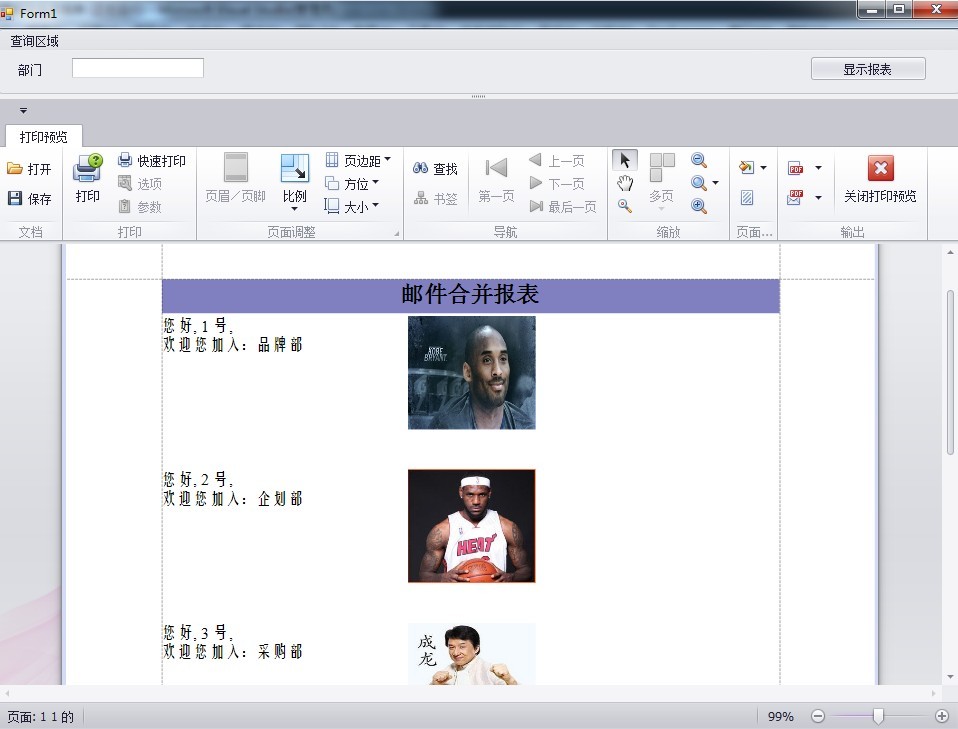Enable the hand pan tool
Viewport: 958px width, 729px height.
[x=623, y=183]
